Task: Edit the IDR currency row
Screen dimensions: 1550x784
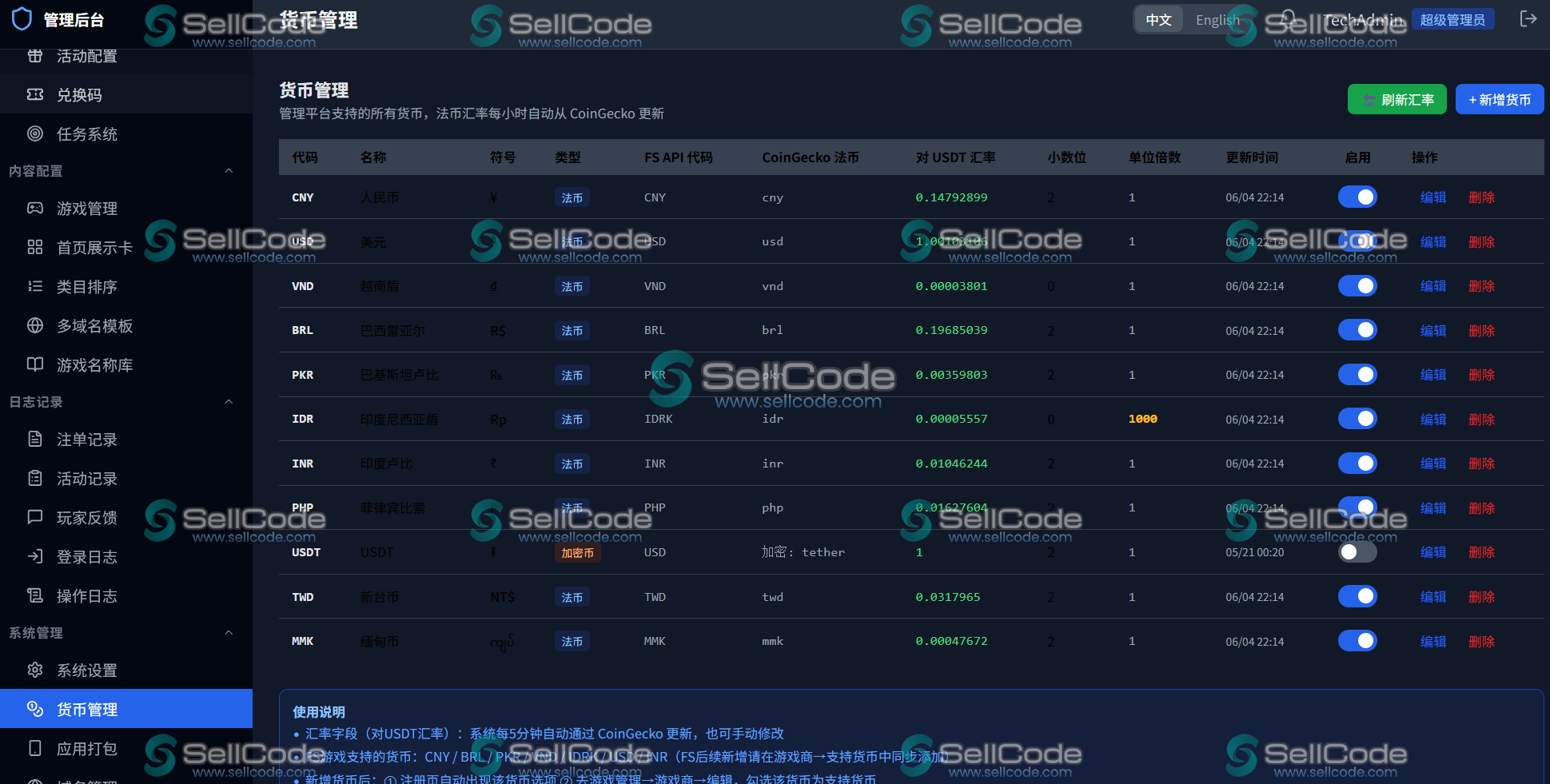Action: pos(1432,420)
